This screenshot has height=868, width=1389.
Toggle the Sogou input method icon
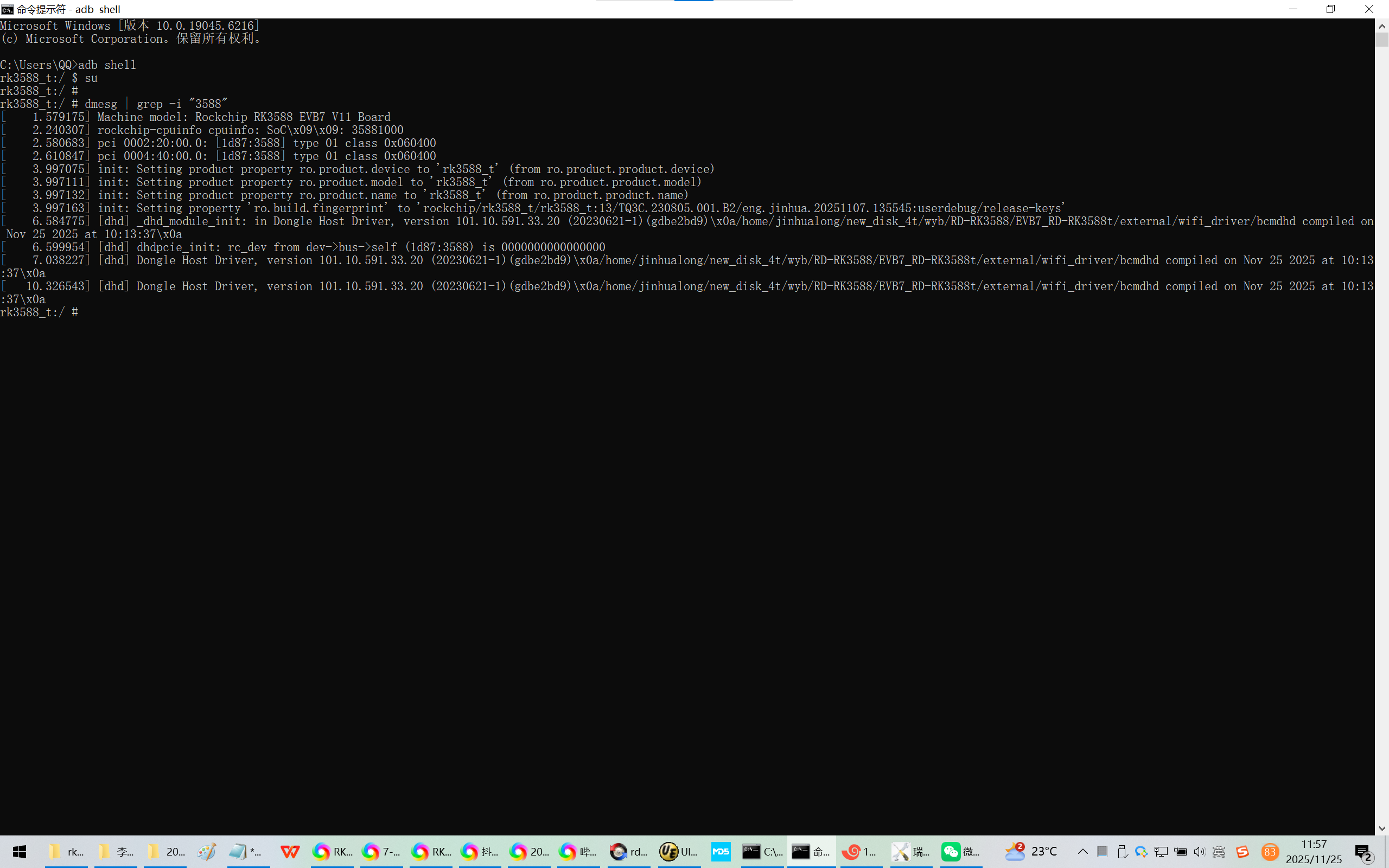click(x=1242, y=851)
